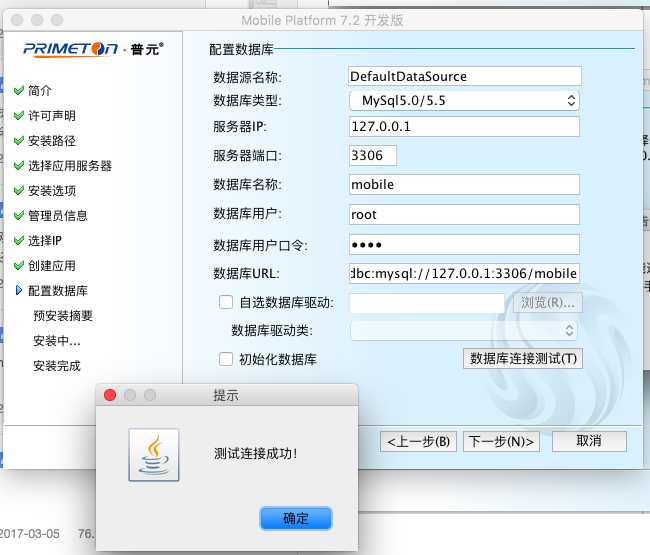Click the Mobile Platform 7.2 开发版 title
The width and height of the screenshot is (650, 555).
tap(322, 20)
